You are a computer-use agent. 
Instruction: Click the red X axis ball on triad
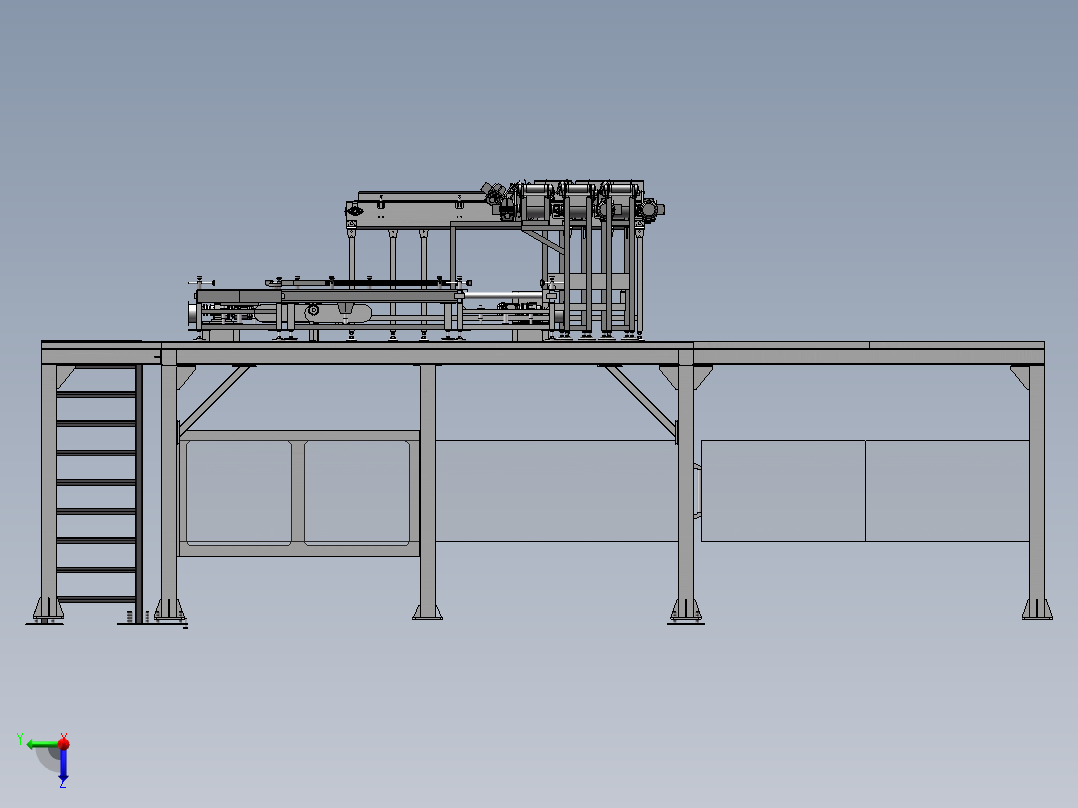click(63, 744)
